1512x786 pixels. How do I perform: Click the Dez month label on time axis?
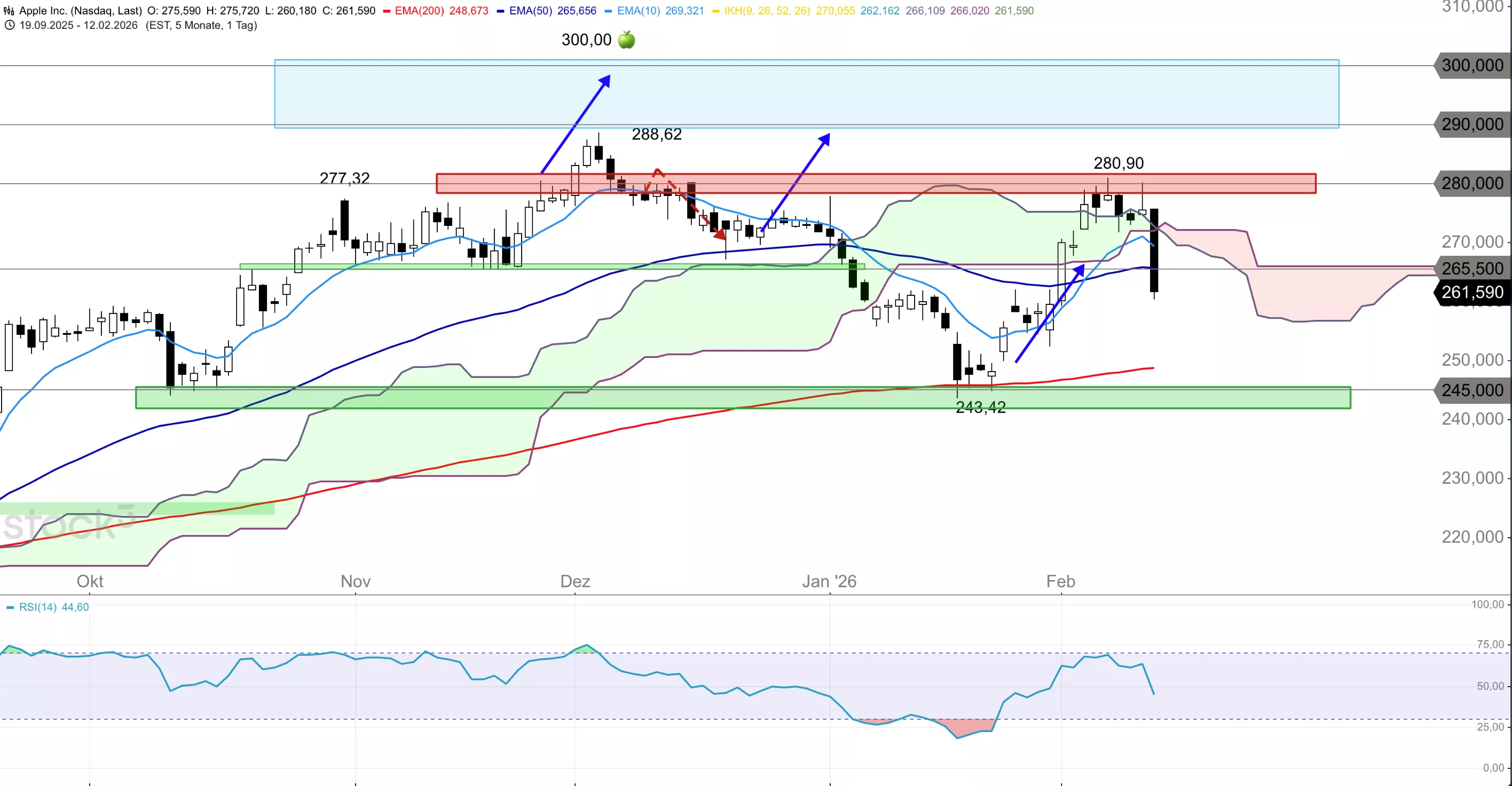pyautogui.click(x=574, y=581)
